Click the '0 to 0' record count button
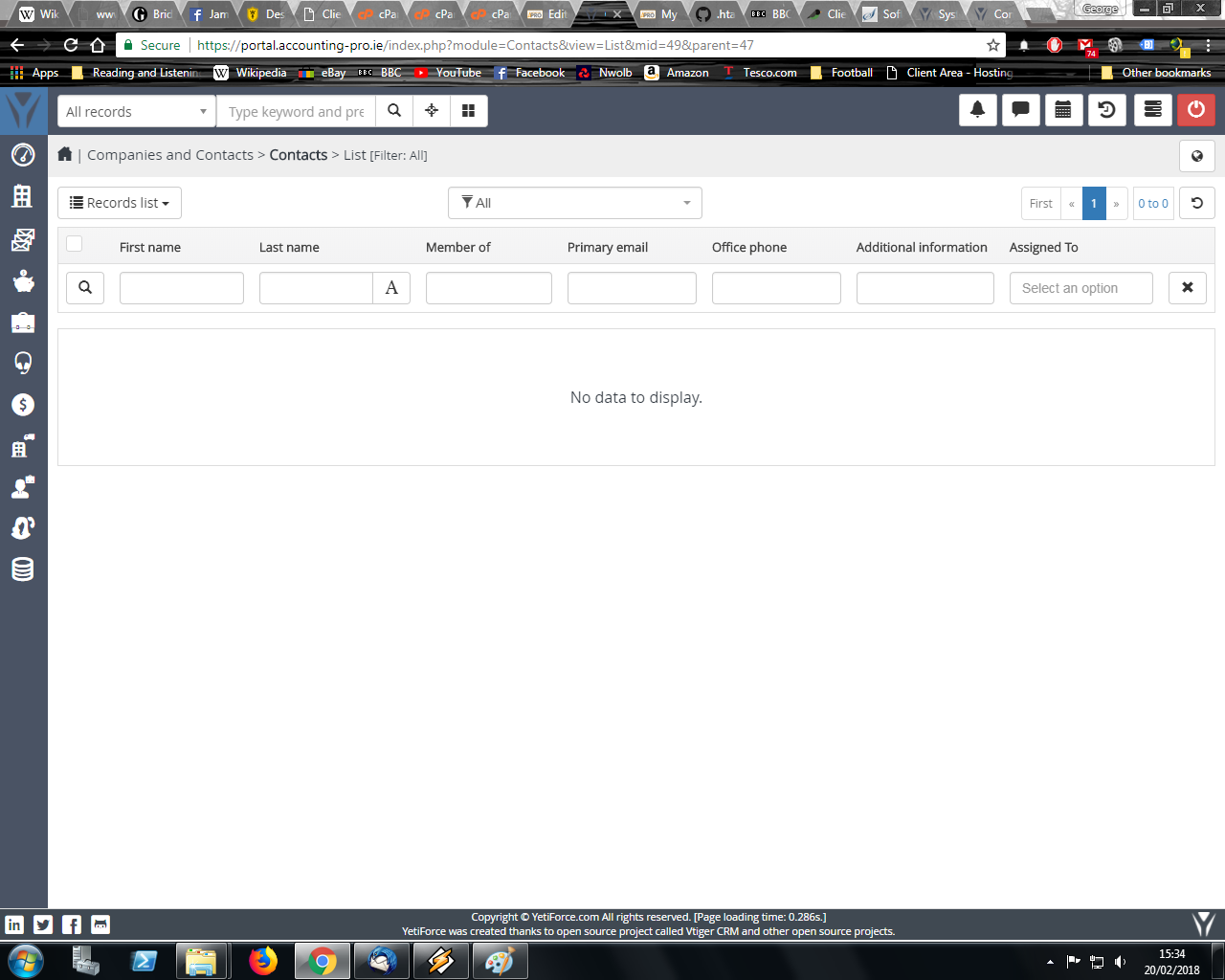The width and height of the screenshot is (1225, 980). [x=1153, y=203]
